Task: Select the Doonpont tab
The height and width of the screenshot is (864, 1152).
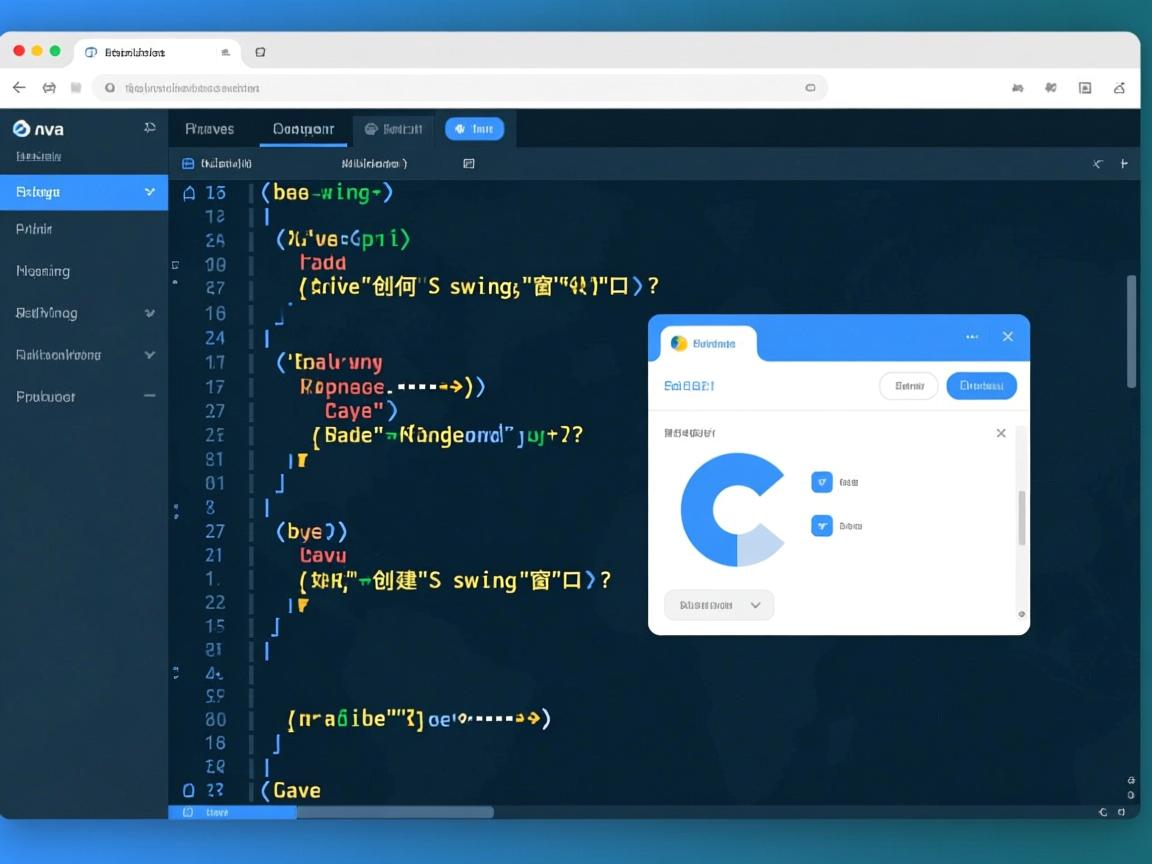Action: [x=303, y=129]
